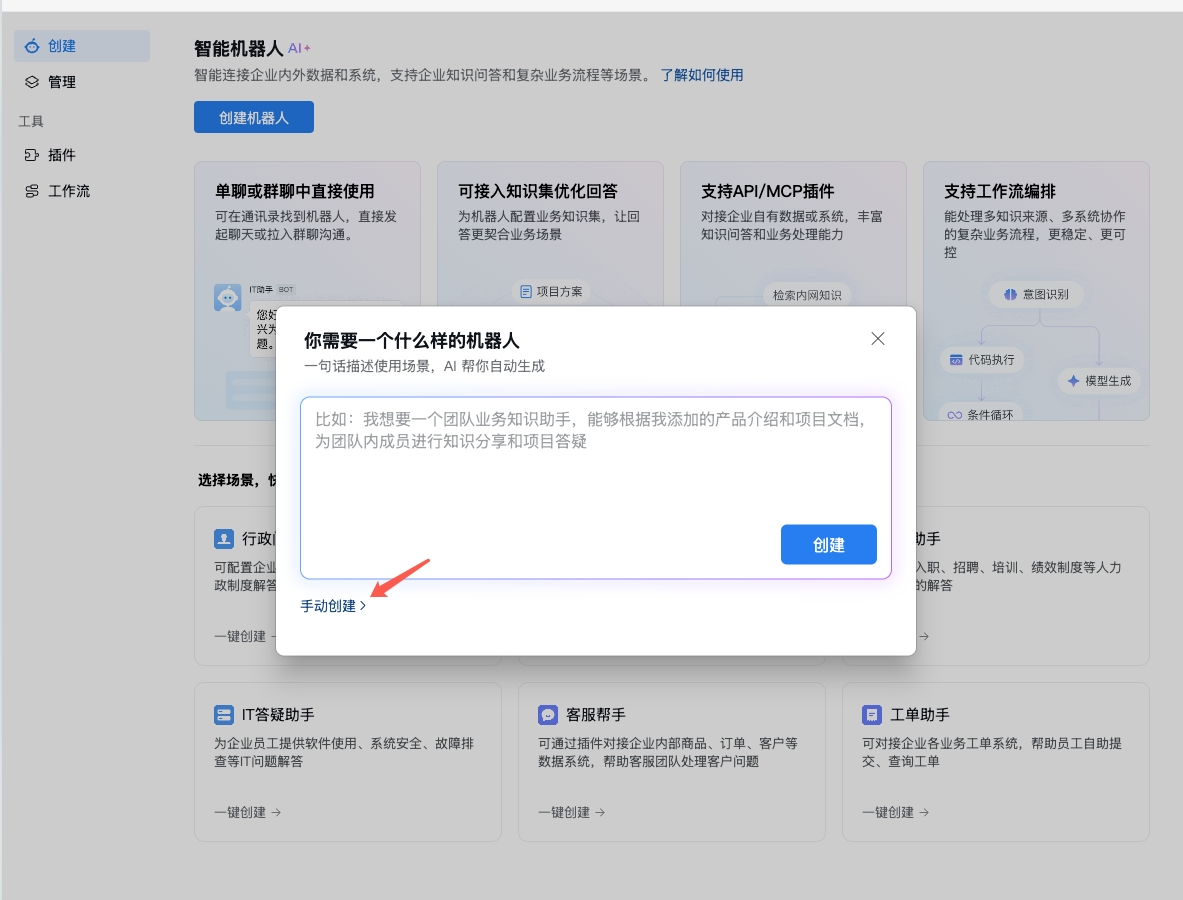Screen dimensions: 1183x900
Task: Click the 工单助手 title text
Action: coord(920,714)
